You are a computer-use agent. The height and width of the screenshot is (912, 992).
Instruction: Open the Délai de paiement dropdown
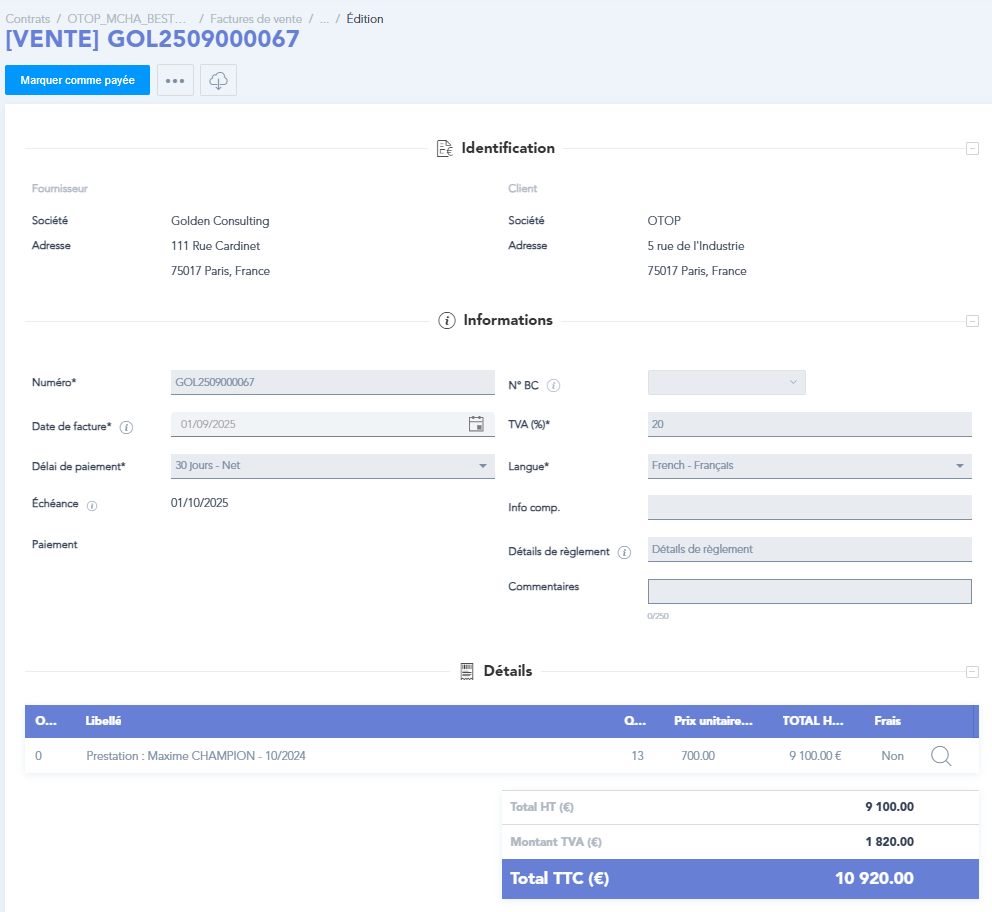(x=332, y=466)
